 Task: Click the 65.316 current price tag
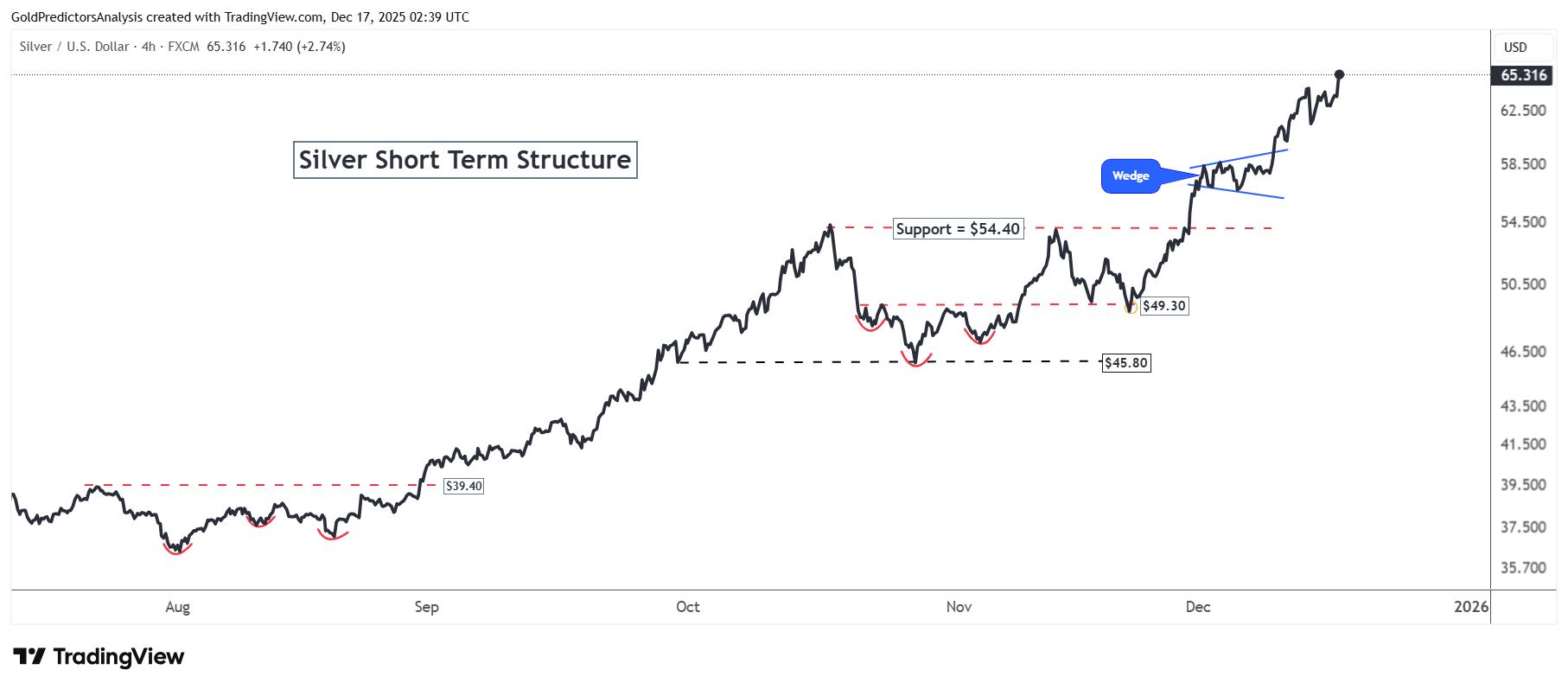(x=1523, y=75)
